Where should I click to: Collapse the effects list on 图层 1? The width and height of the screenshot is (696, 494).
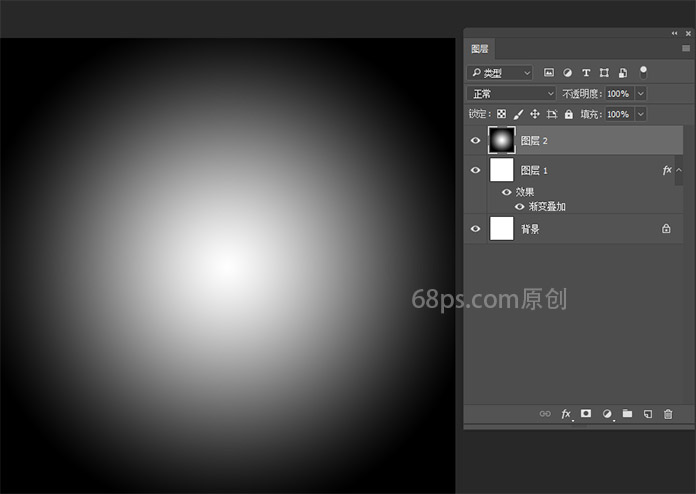(679, 171)
